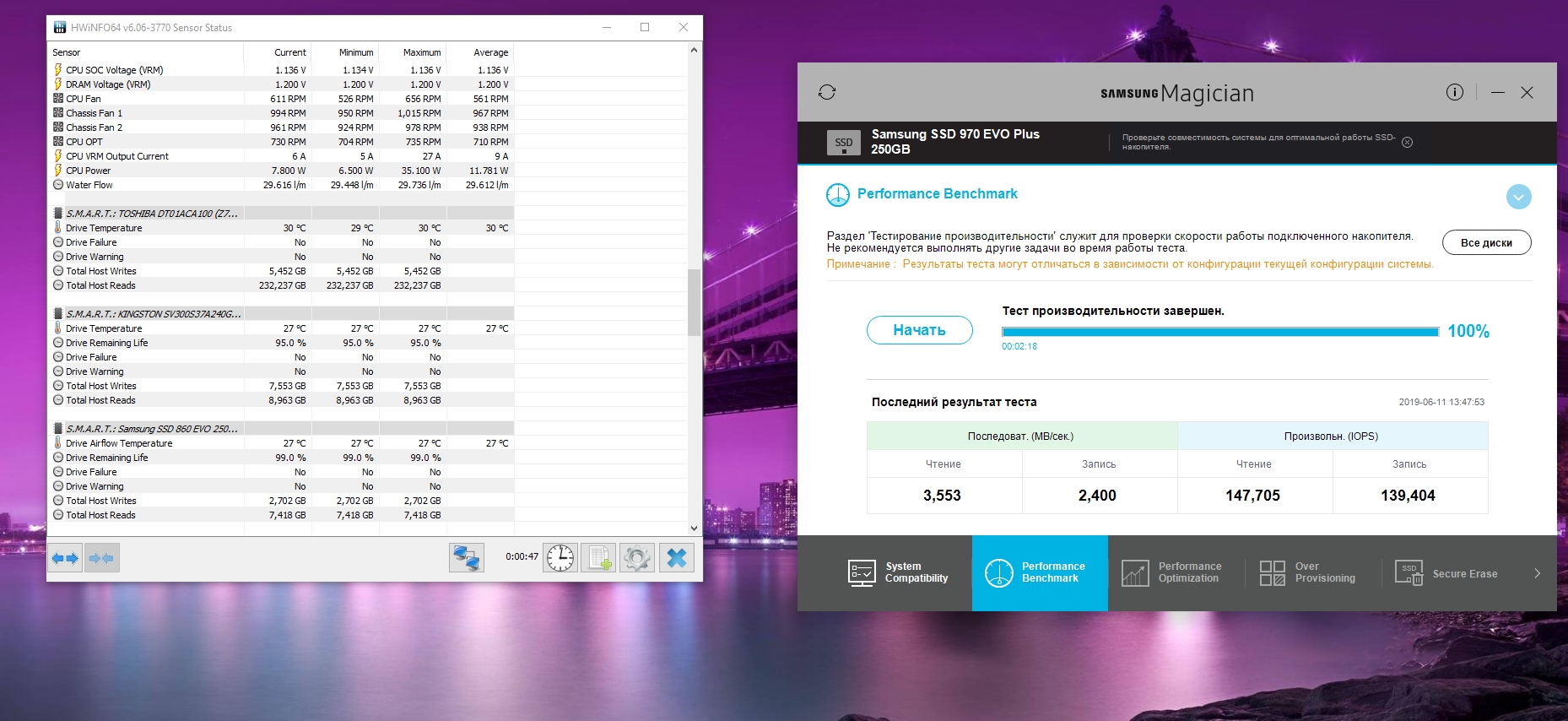Click Drive Remaining Life row showing 95.0 %

pyautogui.click(x=282, y=343)
